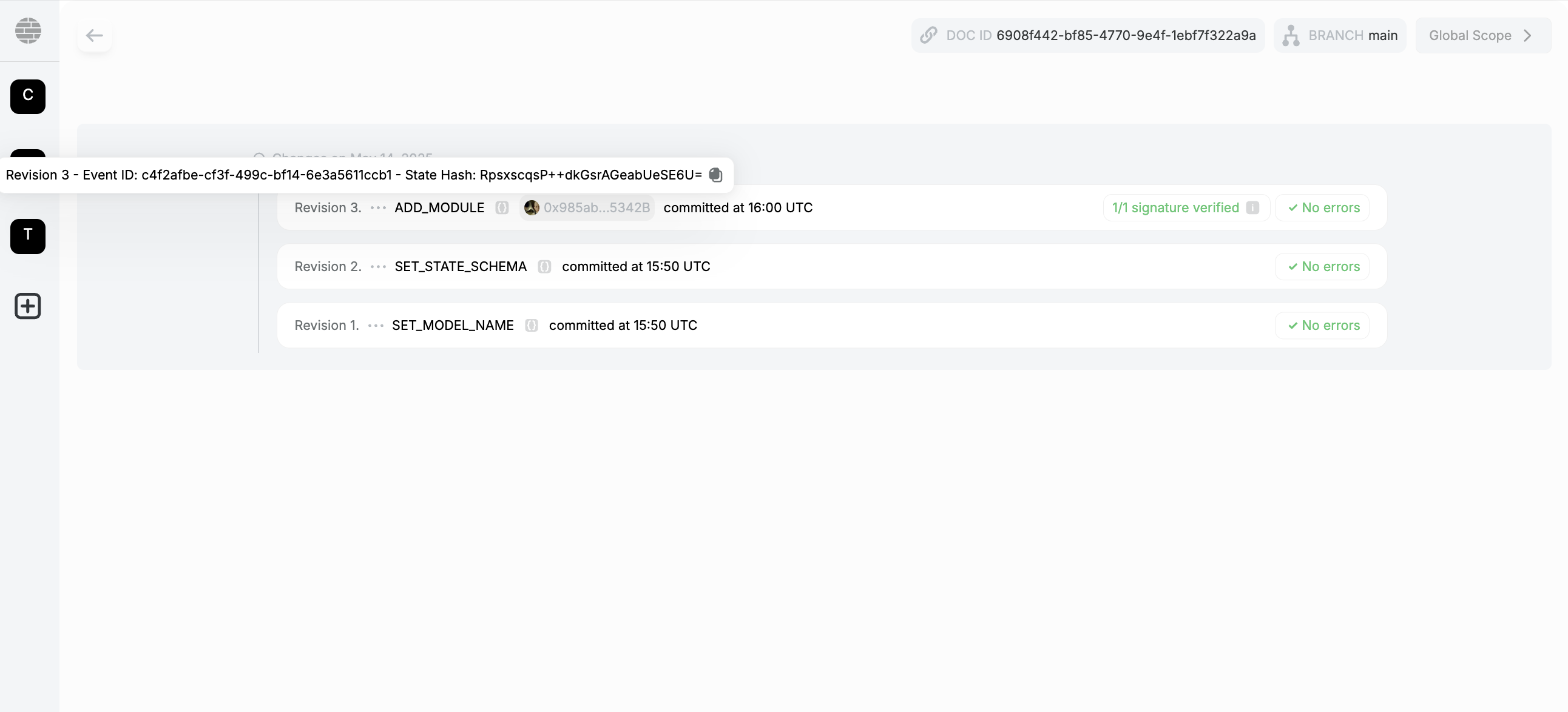Viewport: 1568px width, 712px height.
Task: Open the JSON payload for SET_STATE_SCHEMA
Action: click(544, 266)
